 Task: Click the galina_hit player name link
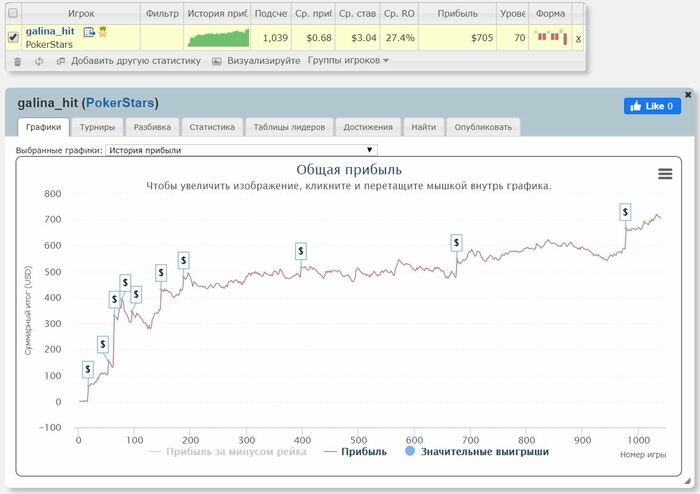coord(50,31)
